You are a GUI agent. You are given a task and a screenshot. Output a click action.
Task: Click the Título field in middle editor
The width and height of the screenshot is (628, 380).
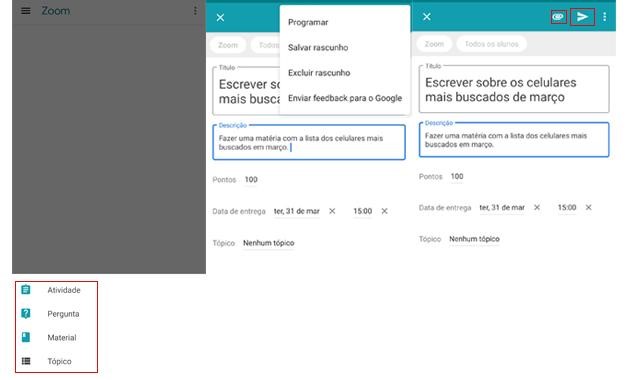(x=246, y=91)
